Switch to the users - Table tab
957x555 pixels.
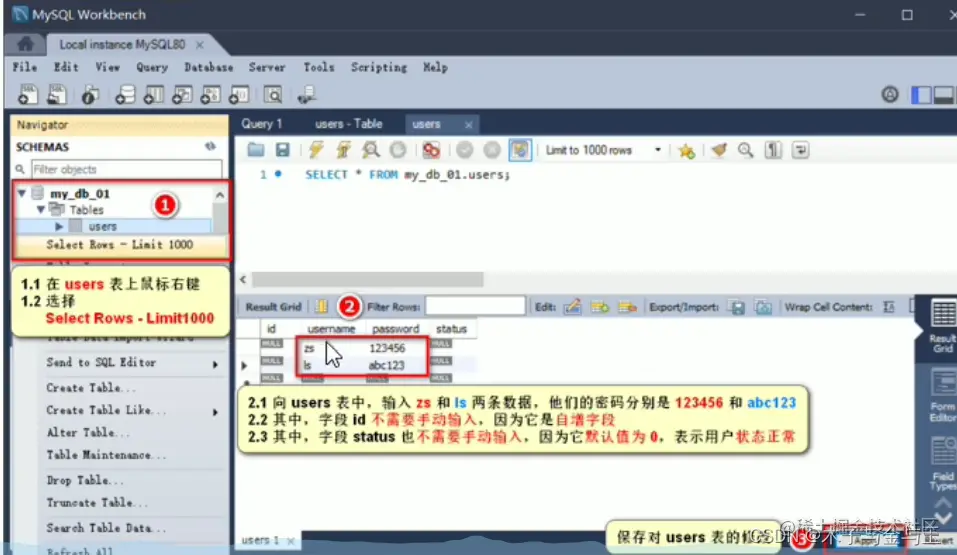pos(348,124)
